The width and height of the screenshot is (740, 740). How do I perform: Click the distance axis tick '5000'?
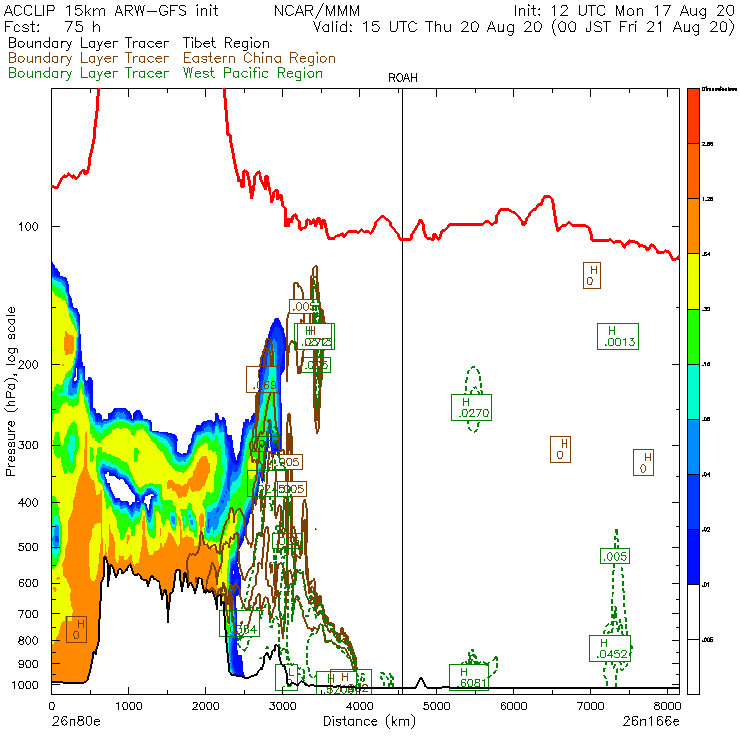click(x=436, y=706)
